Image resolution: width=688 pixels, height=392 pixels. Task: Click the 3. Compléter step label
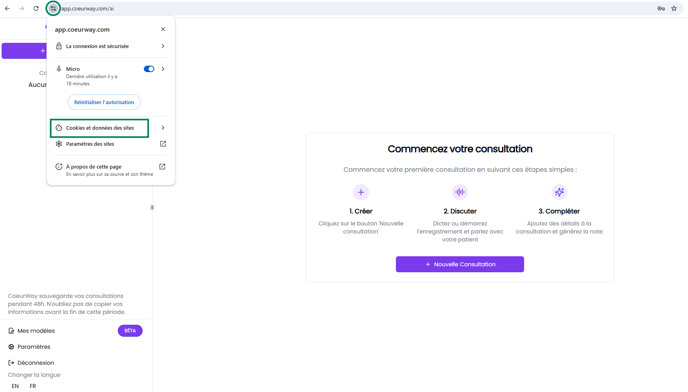point(559,211)
